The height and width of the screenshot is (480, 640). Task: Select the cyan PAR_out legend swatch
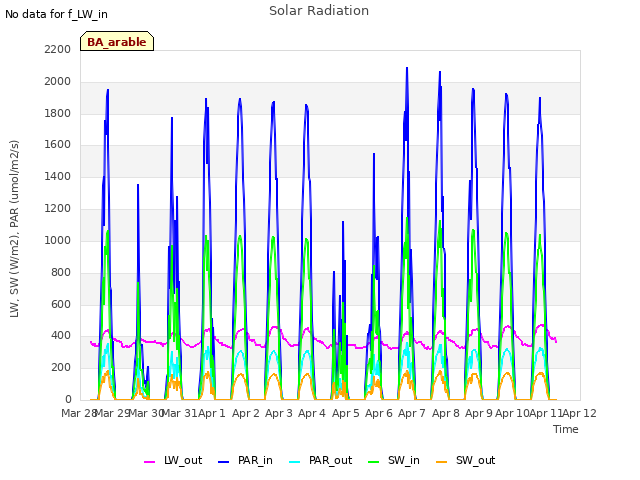pyautogui.click(x=295, y=462)
